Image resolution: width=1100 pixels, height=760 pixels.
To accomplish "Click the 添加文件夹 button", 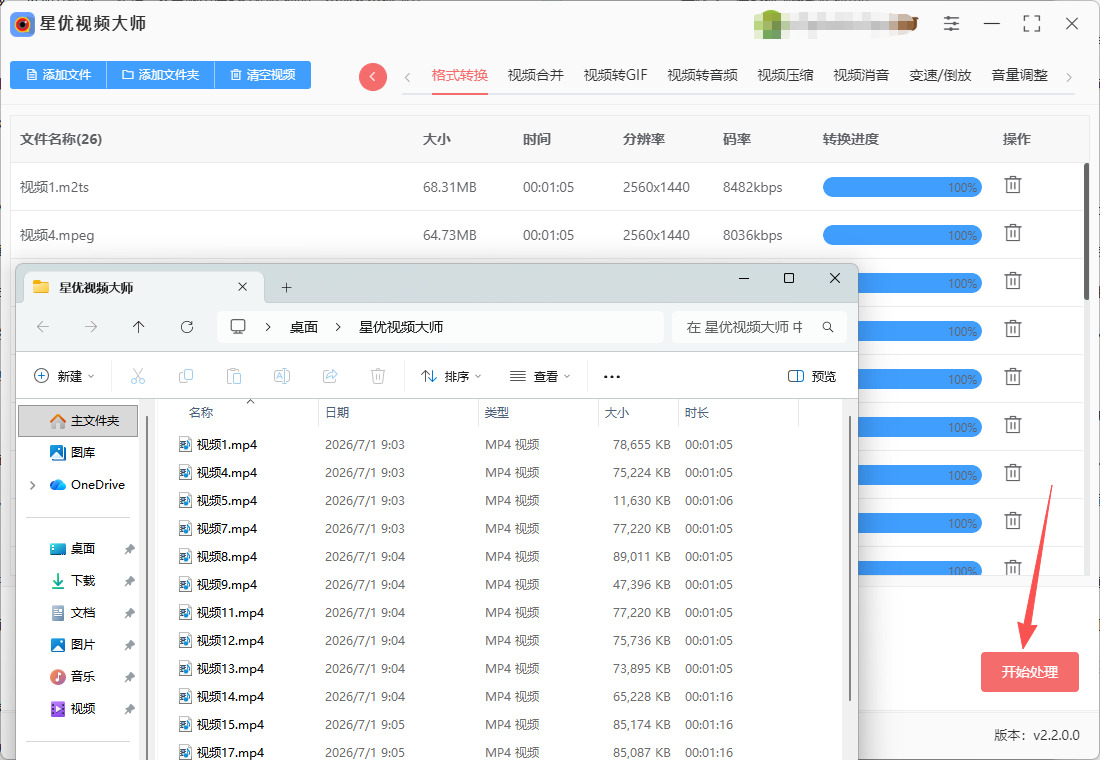I will point(160,75).
